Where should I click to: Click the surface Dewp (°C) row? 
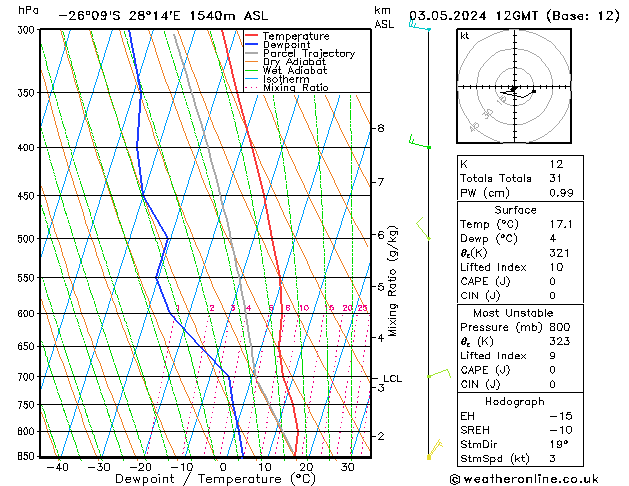click(x=520, y=239)
